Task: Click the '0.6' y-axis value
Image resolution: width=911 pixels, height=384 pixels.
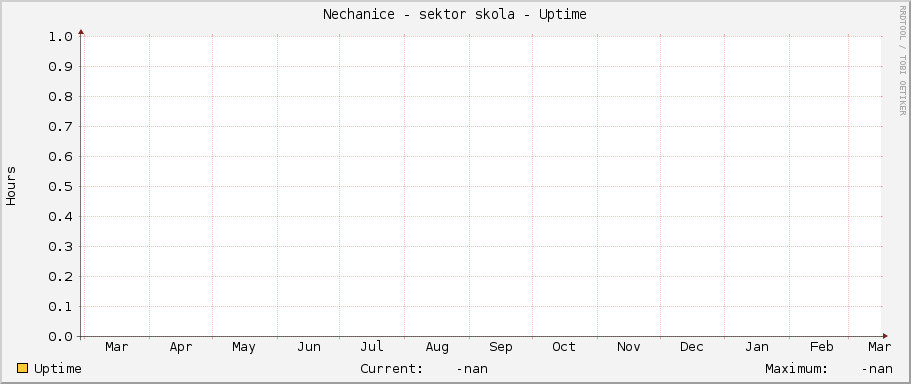Action: pos(60,157)
